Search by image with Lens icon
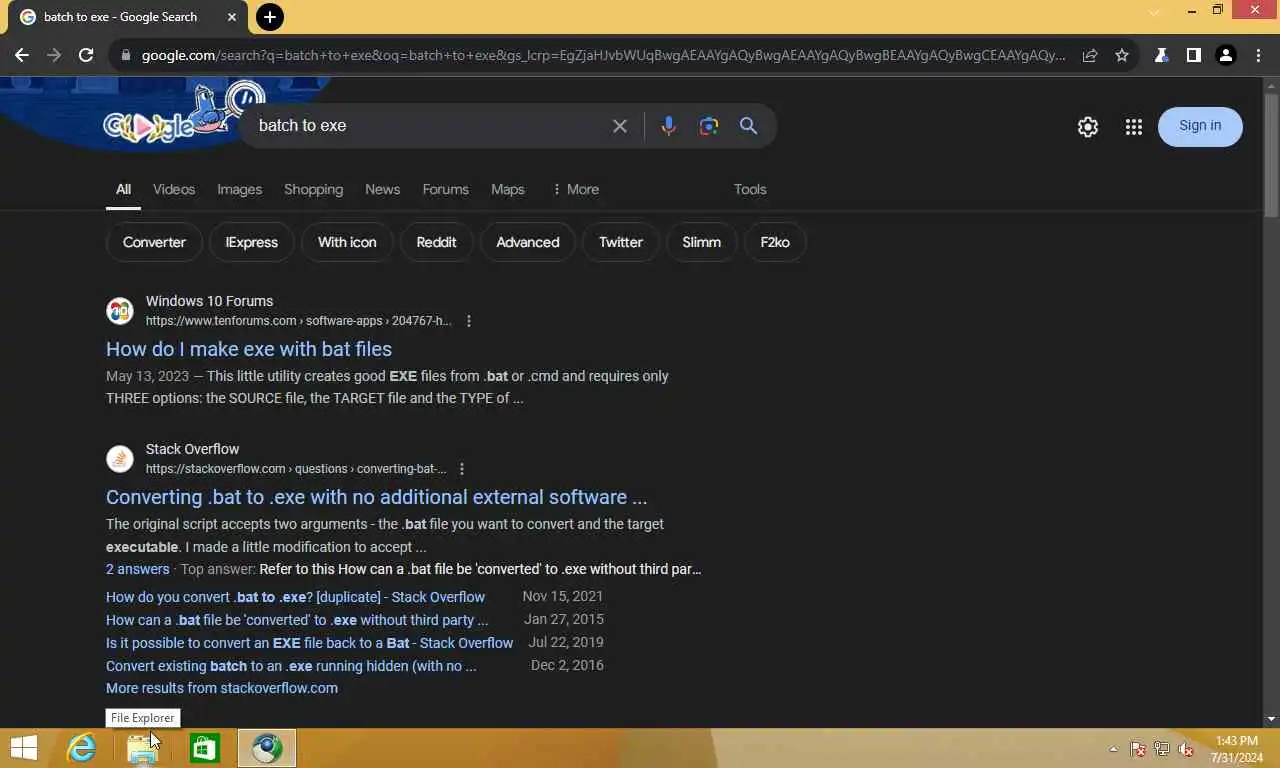This screenshot has width=1280, height=768. tap(709, 126)
